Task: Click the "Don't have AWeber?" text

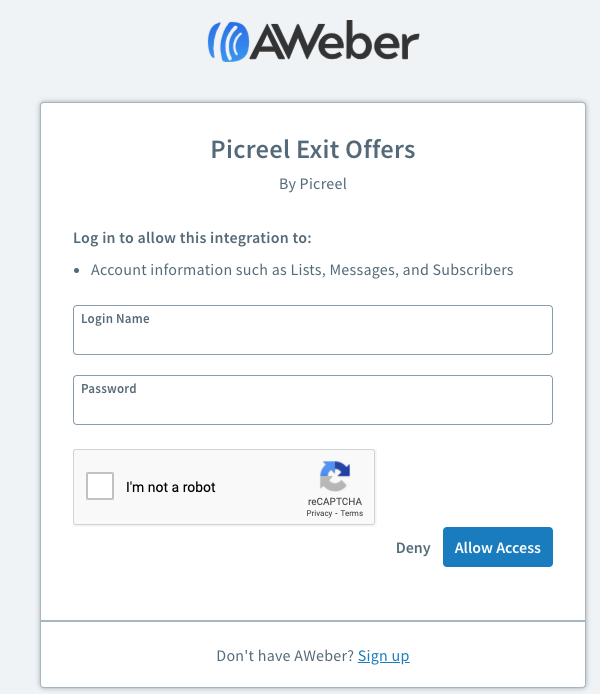Action: [285, 656]
